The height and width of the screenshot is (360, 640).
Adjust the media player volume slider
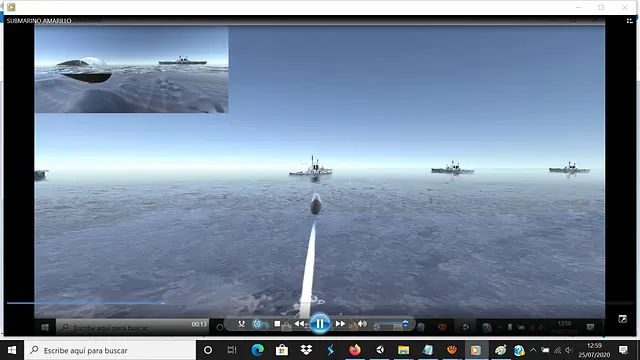(391, 324)
